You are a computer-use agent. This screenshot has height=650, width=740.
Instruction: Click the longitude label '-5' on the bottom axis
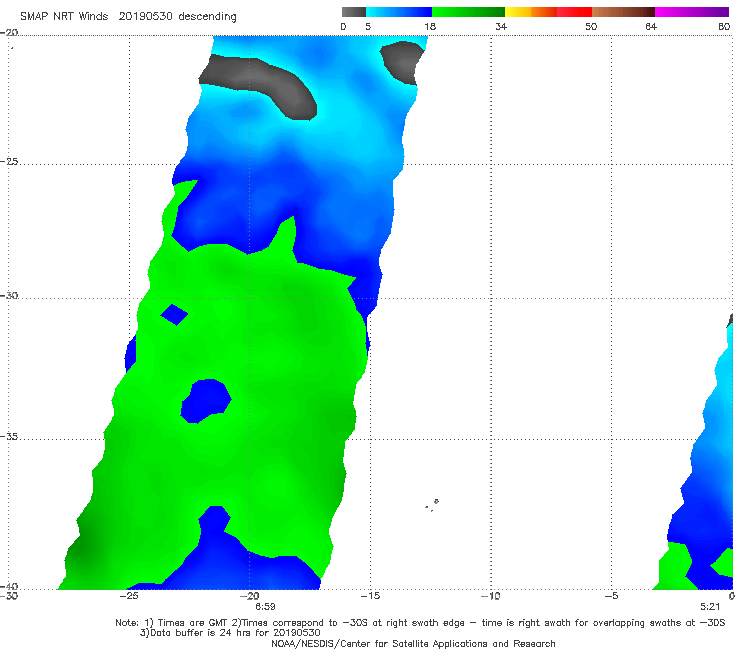611,596
